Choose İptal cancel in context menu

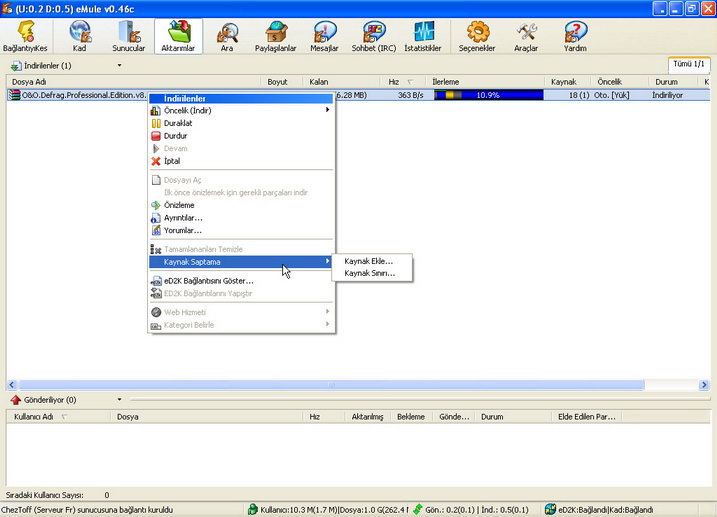tap(241, 161)
